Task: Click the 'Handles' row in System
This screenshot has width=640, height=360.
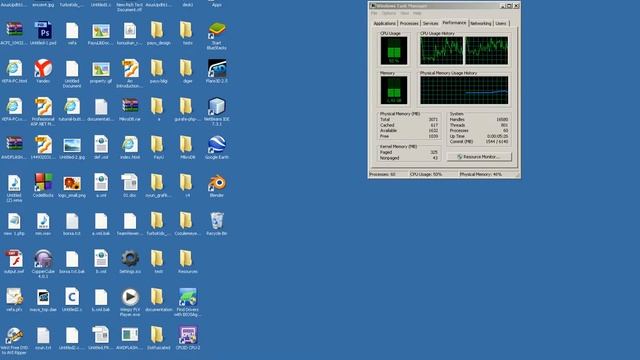Action: (479, 120)
